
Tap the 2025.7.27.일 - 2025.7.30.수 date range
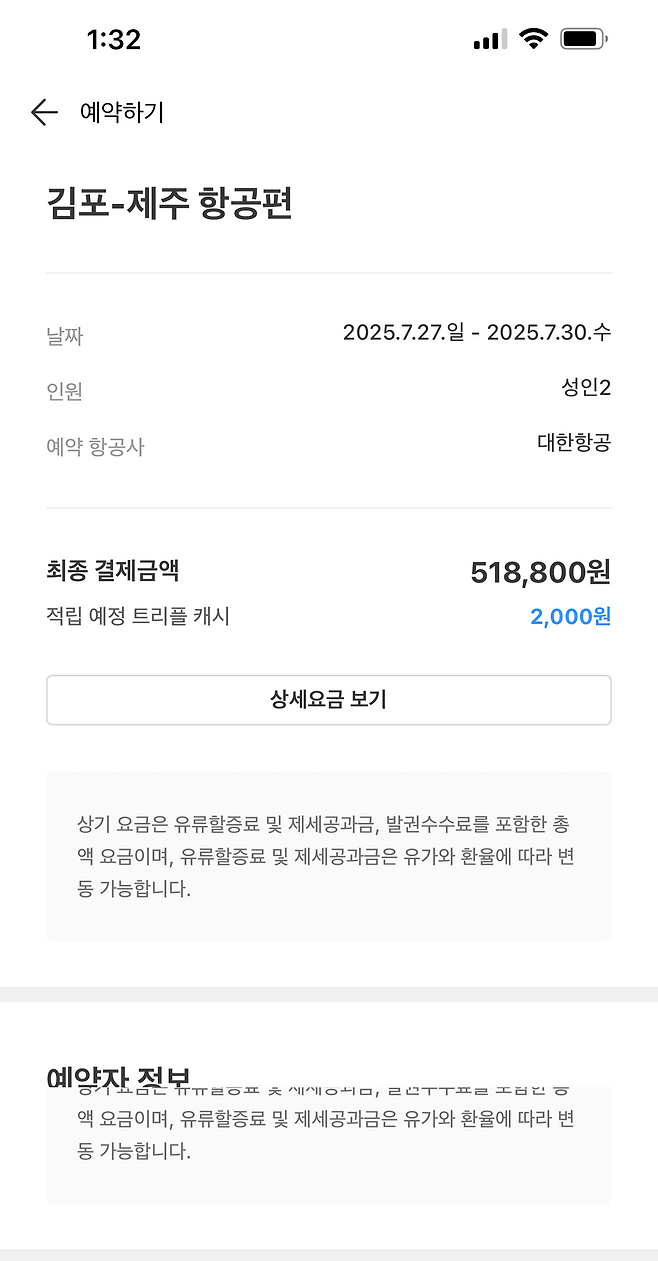[476, 332]
